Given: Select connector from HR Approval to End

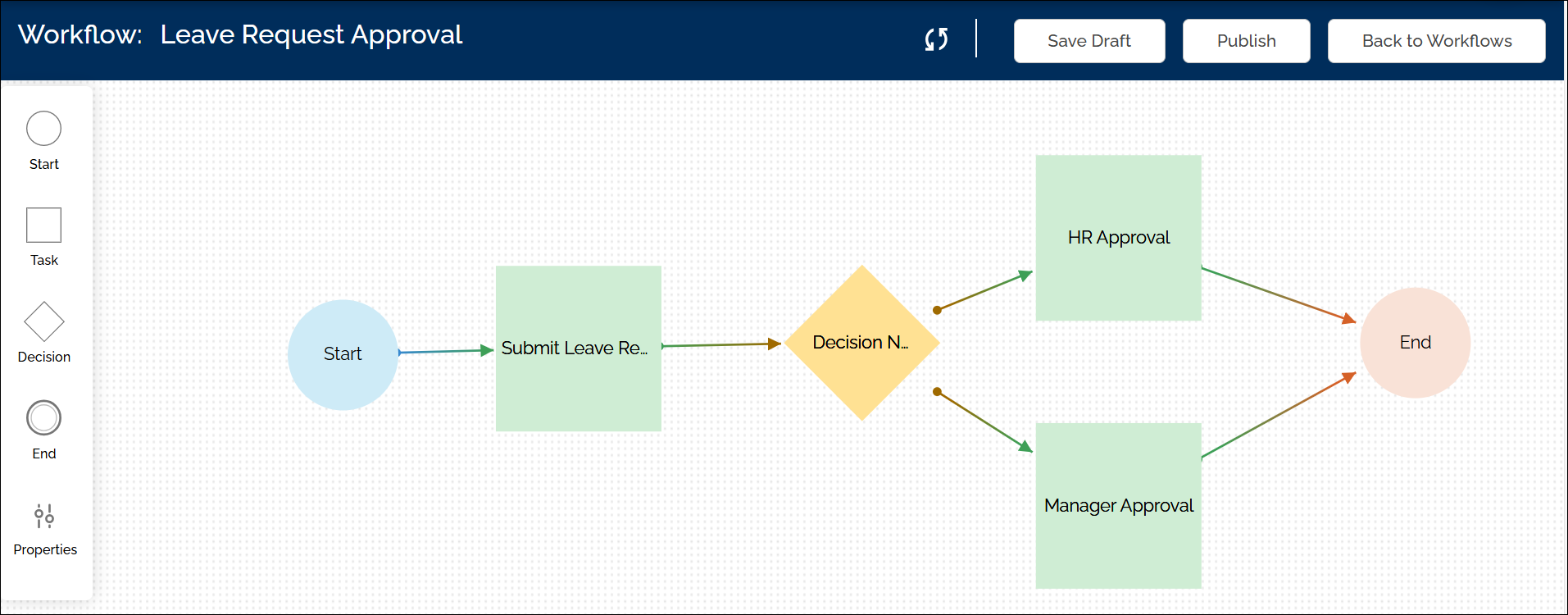Looking at the screenshot, I should (x=1277, y=294).
